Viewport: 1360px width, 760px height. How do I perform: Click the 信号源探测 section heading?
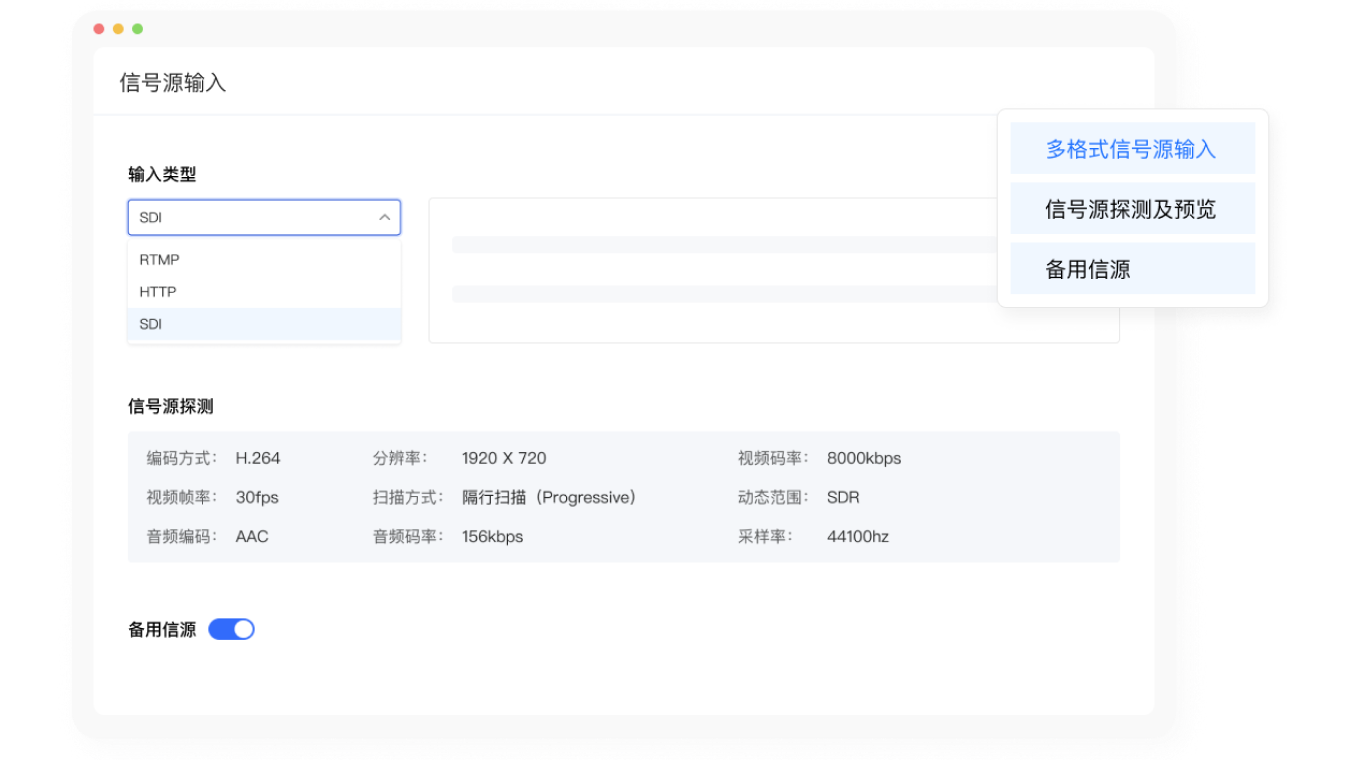(x=171, y=406)
